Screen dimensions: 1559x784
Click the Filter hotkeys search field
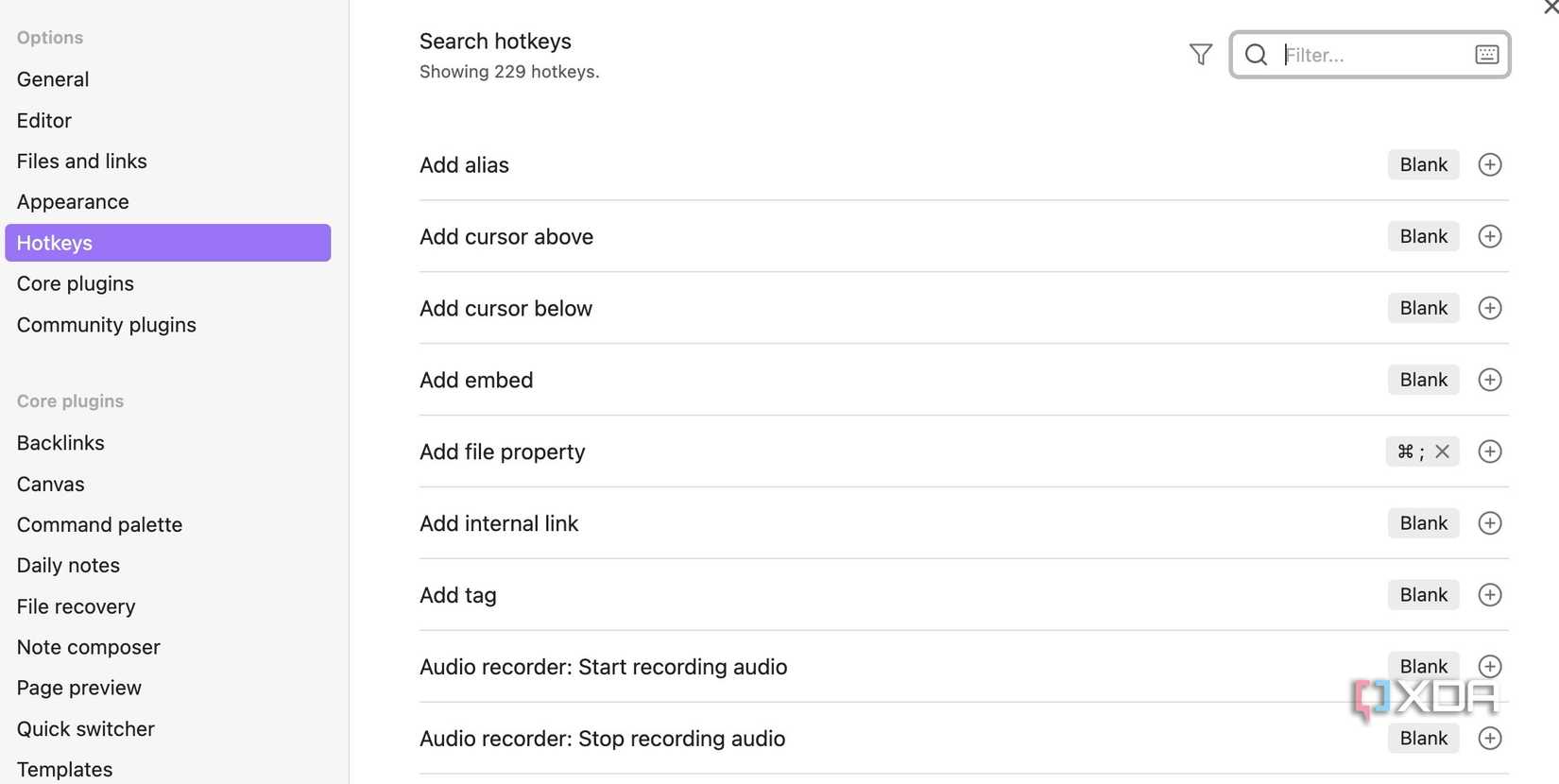click(1370, 55)
